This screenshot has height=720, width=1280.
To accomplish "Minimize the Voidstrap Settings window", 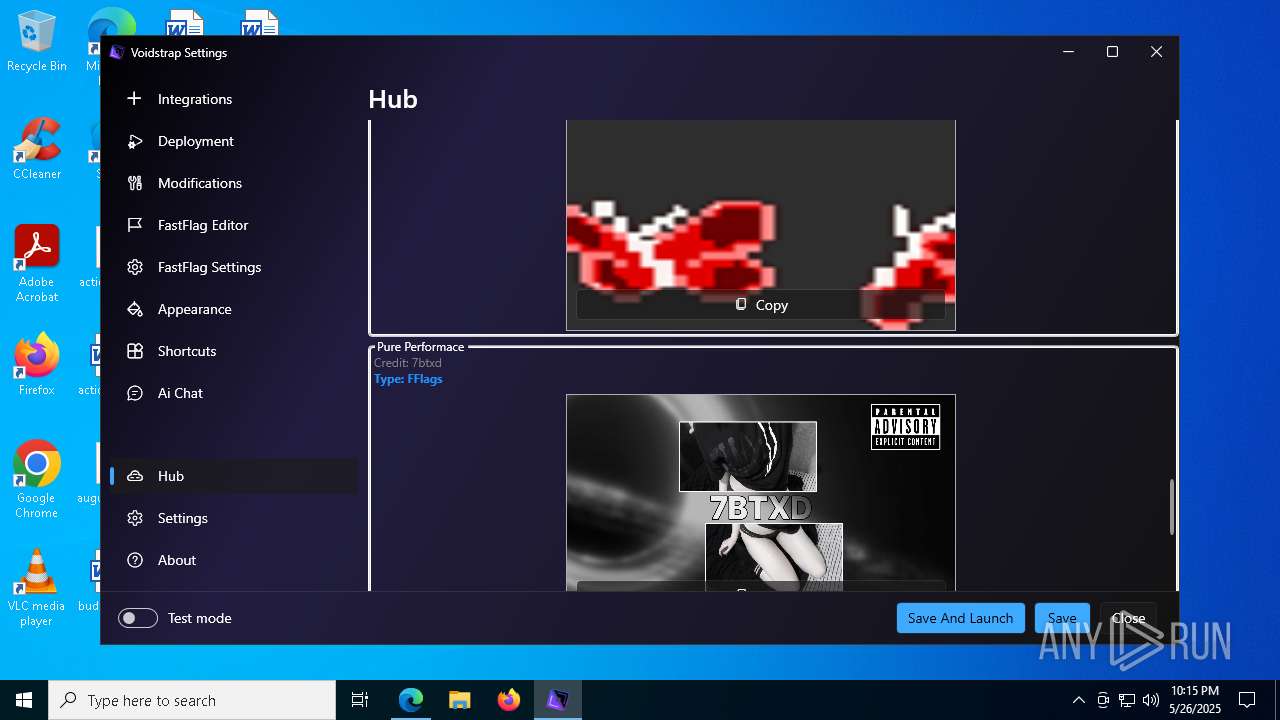I will click(x=1068, y=52).
